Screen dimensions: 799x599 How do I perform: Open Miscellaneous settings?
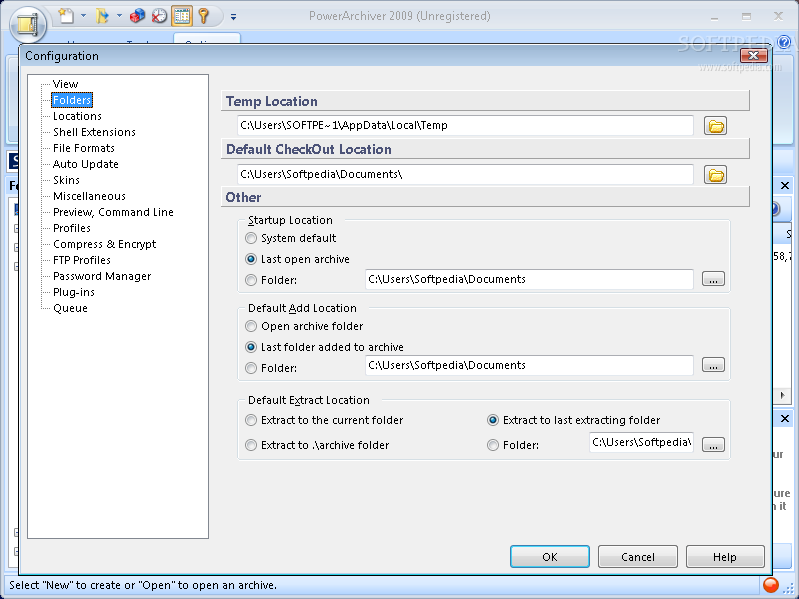point(89,196)
